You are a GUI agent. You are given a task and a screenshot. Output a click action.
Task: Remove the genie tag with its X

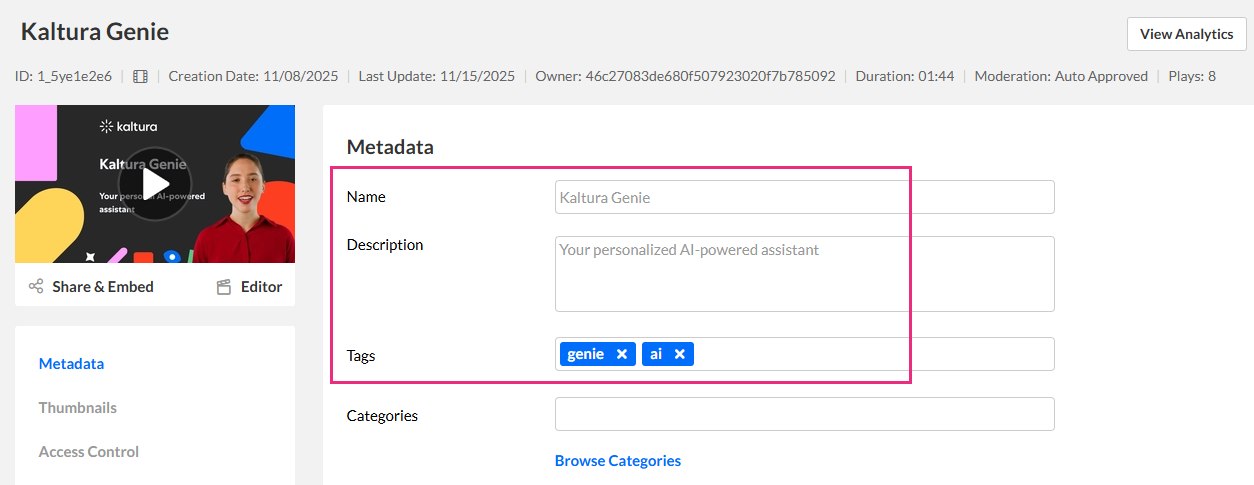pos(621,354)
